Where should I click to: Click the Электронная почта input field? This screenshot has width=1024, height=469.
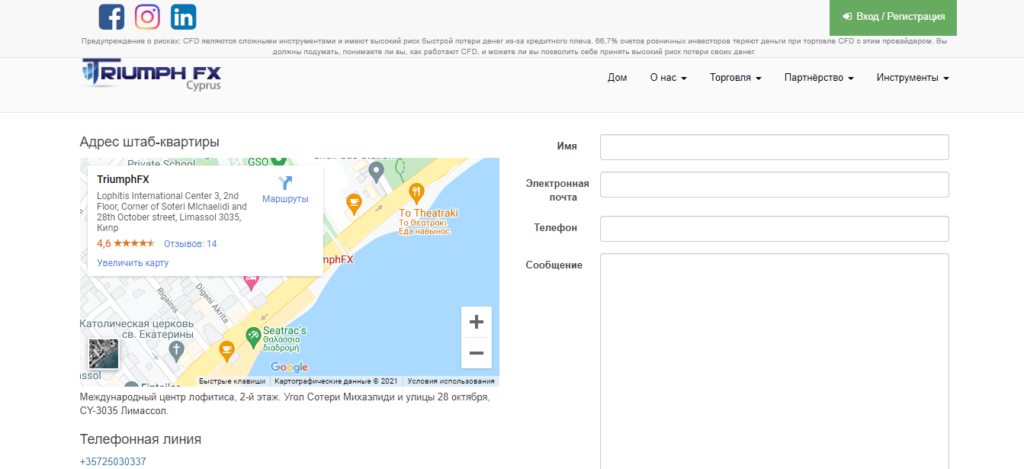point(774,185)
